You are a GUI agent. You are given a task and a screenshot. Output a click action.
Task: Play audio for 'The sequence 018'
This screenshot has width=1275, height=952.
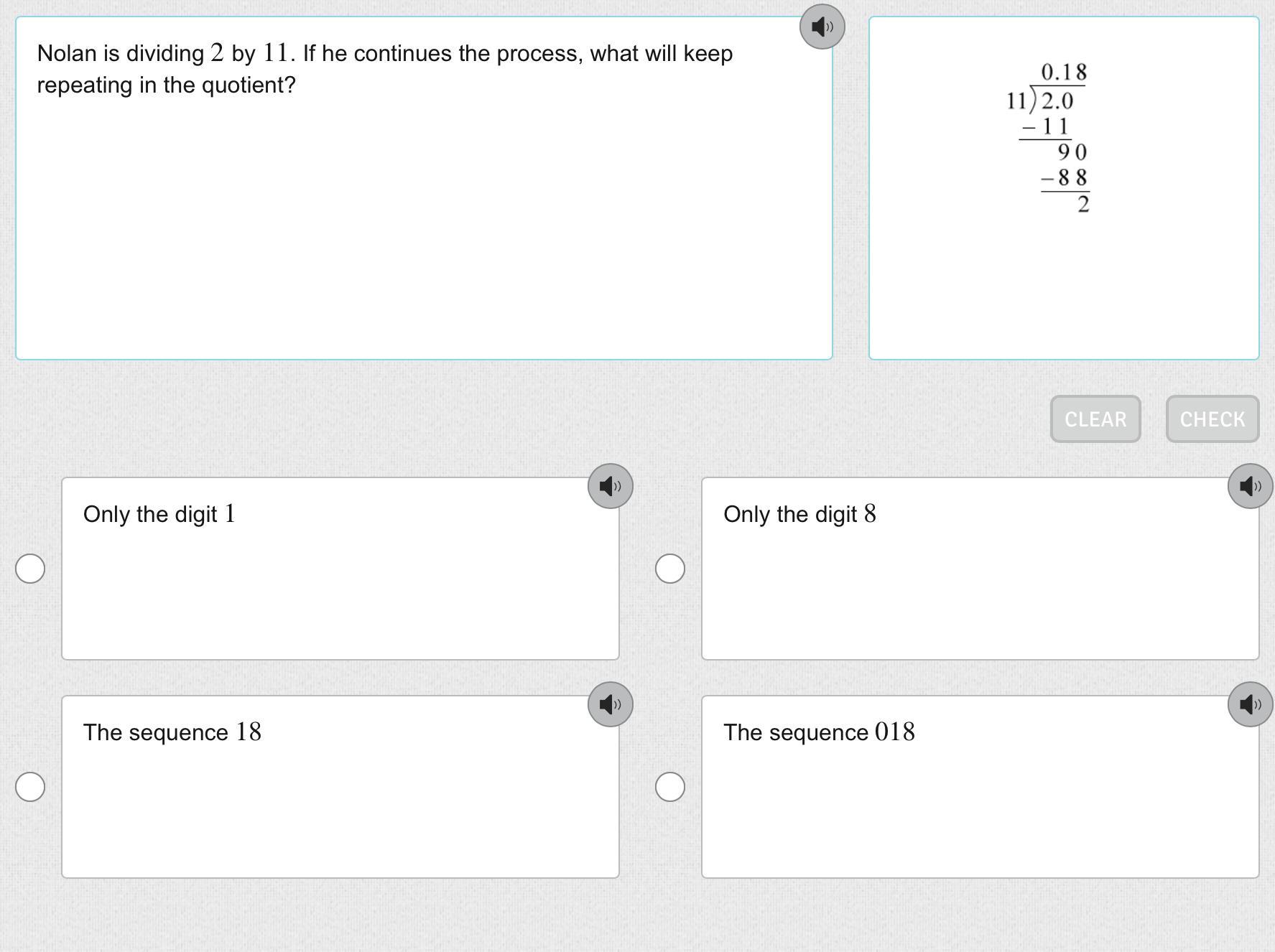pyautogui.click(x=1250, y=704)
